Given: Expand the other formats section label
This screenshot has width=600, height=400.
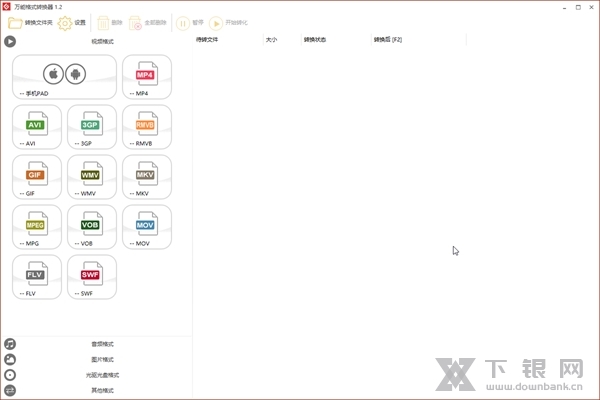Looking at the screenshot, I should pos(102,390).
